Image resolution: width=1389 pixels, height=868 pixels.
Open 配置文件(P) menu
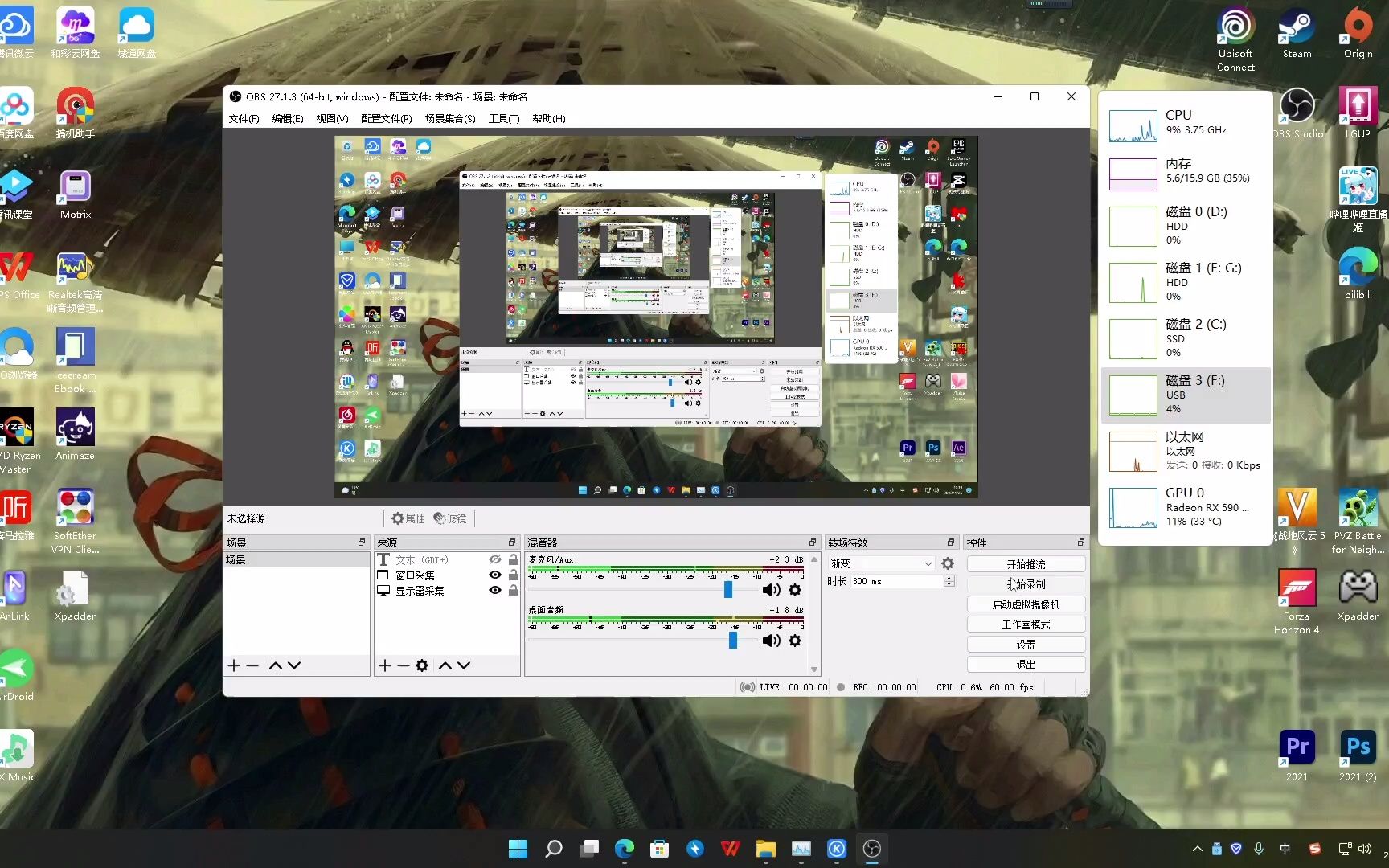pos(386,118)
